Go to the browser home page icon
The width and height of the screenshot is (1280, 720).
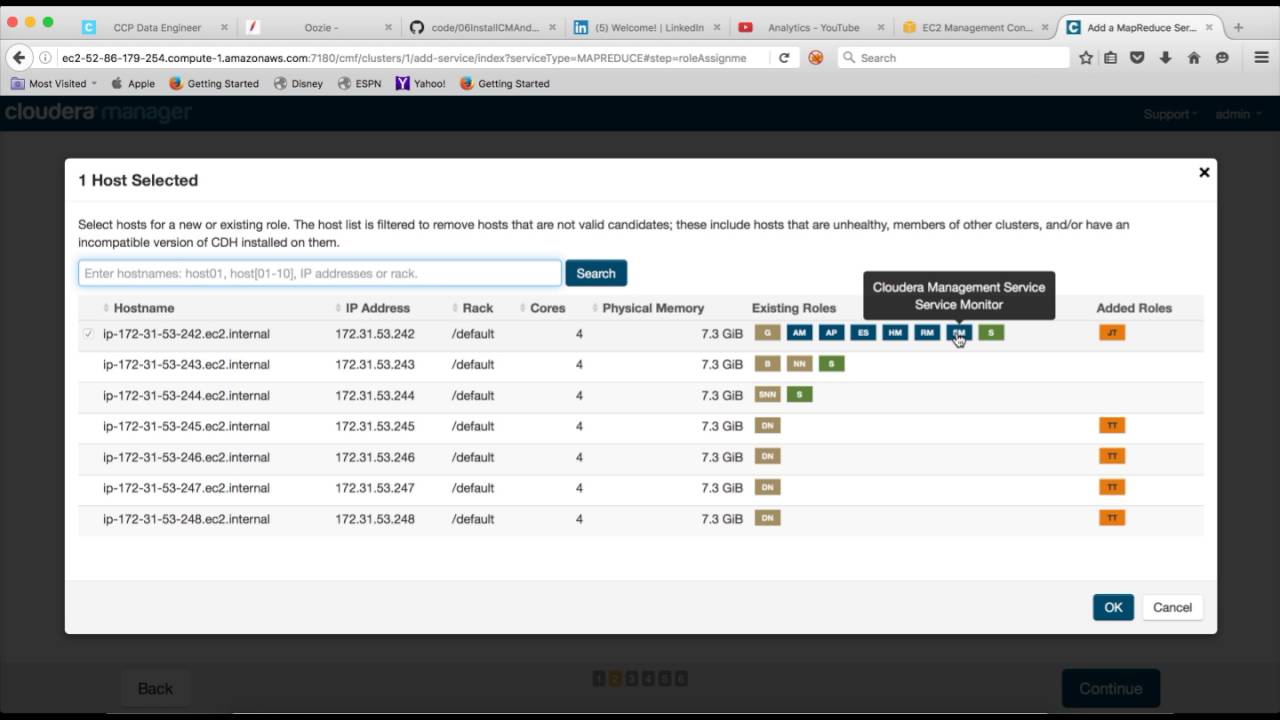click(1193, 58)
